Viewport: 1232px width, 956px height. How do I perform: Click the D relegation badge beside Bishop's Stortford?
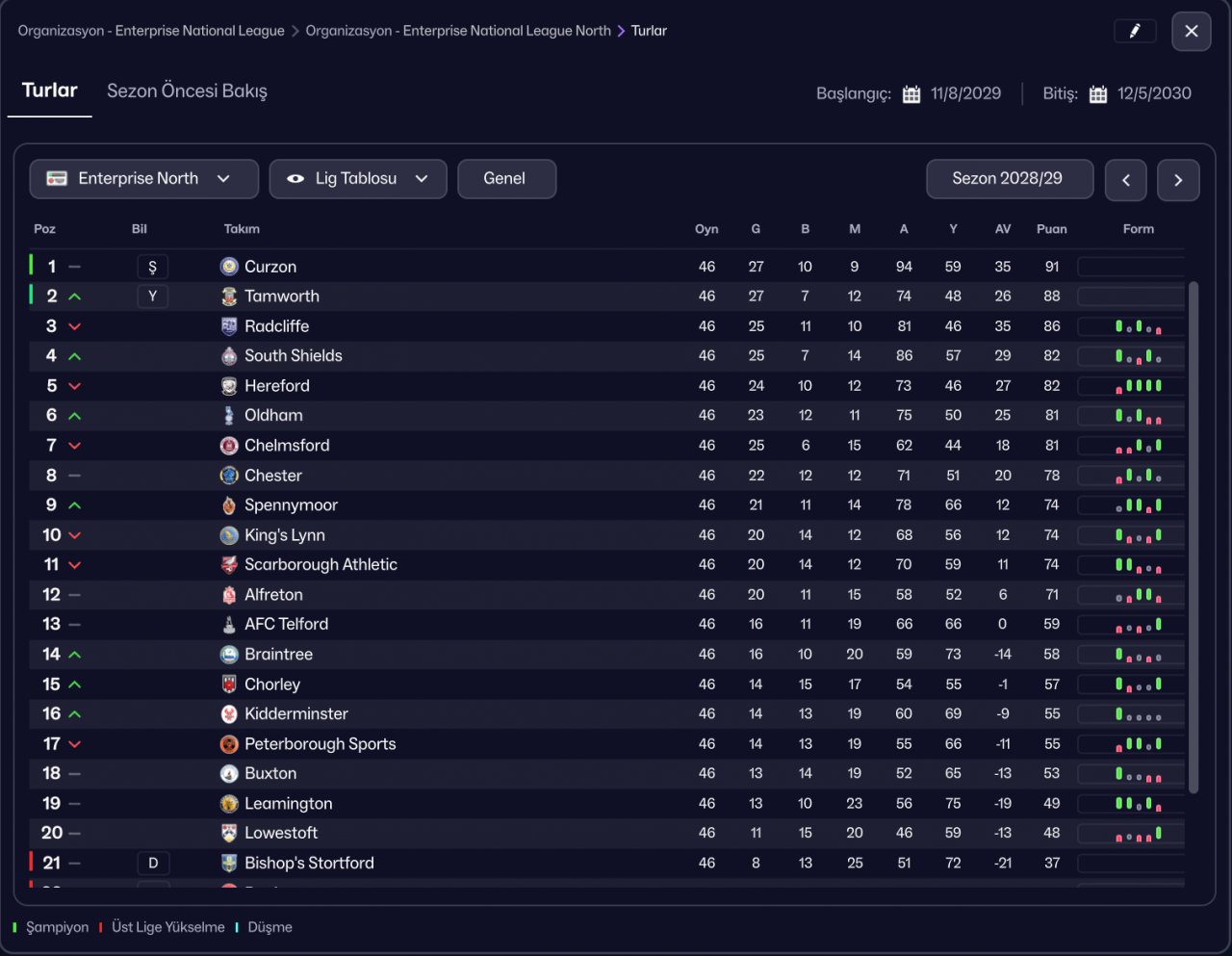[x=152, y=864]
